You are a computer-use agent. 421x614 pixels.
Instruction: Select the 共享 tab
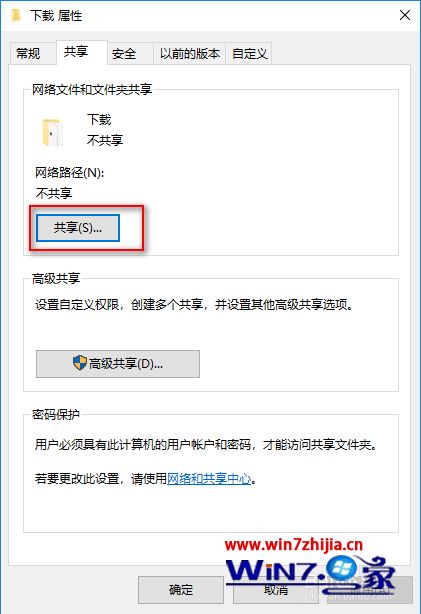click(76, 52)
